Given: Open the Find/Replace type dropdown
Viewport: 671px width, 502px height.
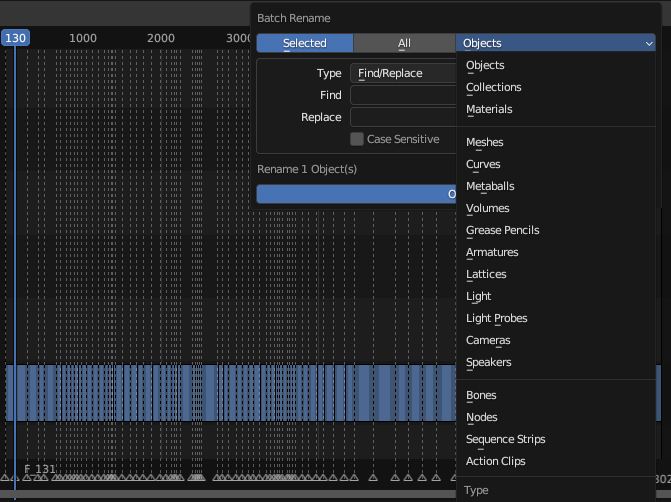Looking at the screenshot, I should [x=403, y=73].
